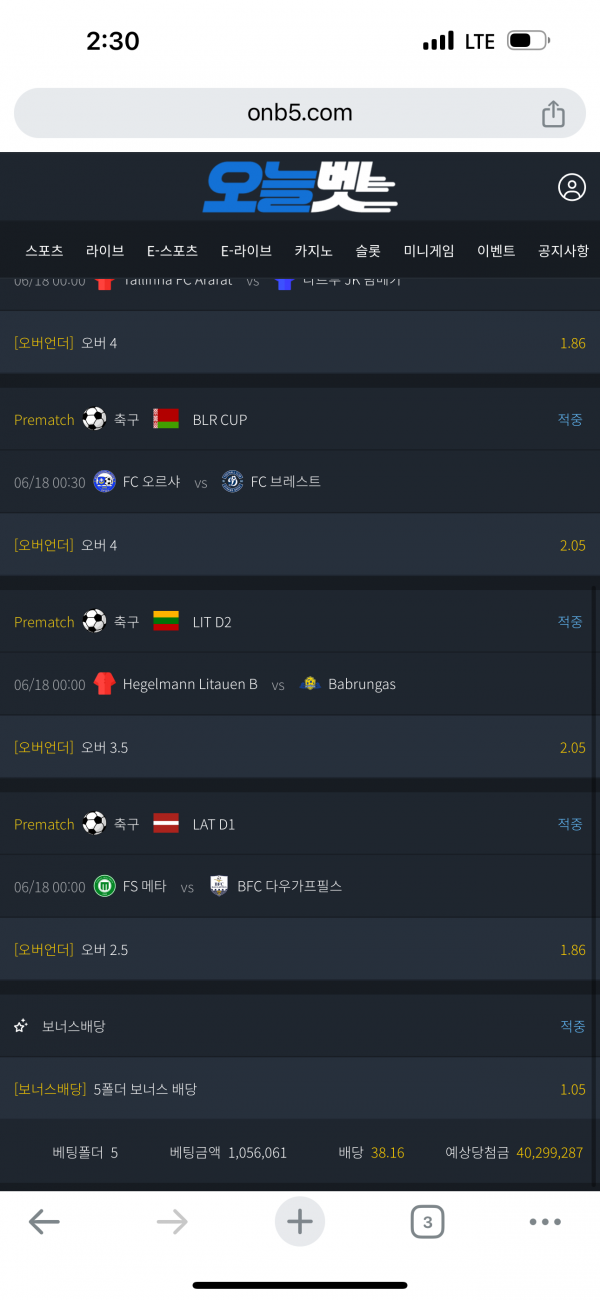Tap the Babrungas team logo
This screenshot has height=1300, width=600.
[310, 684]
